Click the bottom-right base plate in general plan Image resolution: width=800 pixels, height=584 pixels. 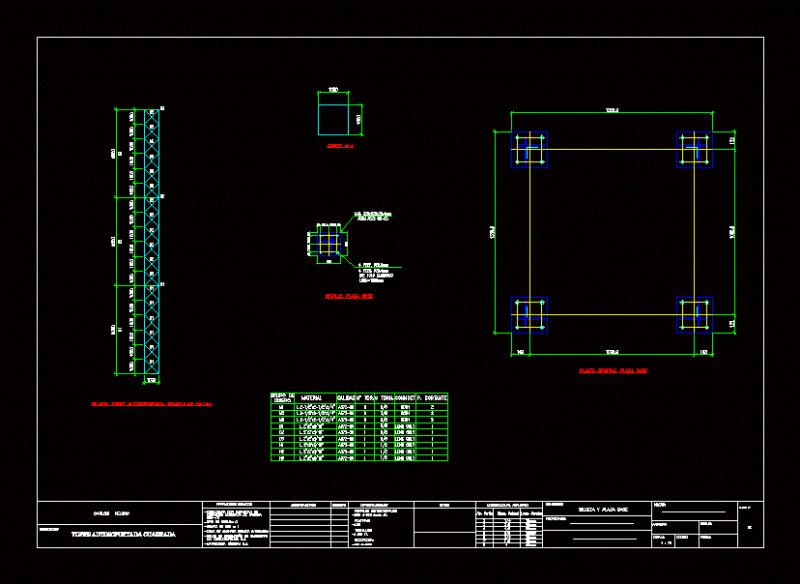694,315
